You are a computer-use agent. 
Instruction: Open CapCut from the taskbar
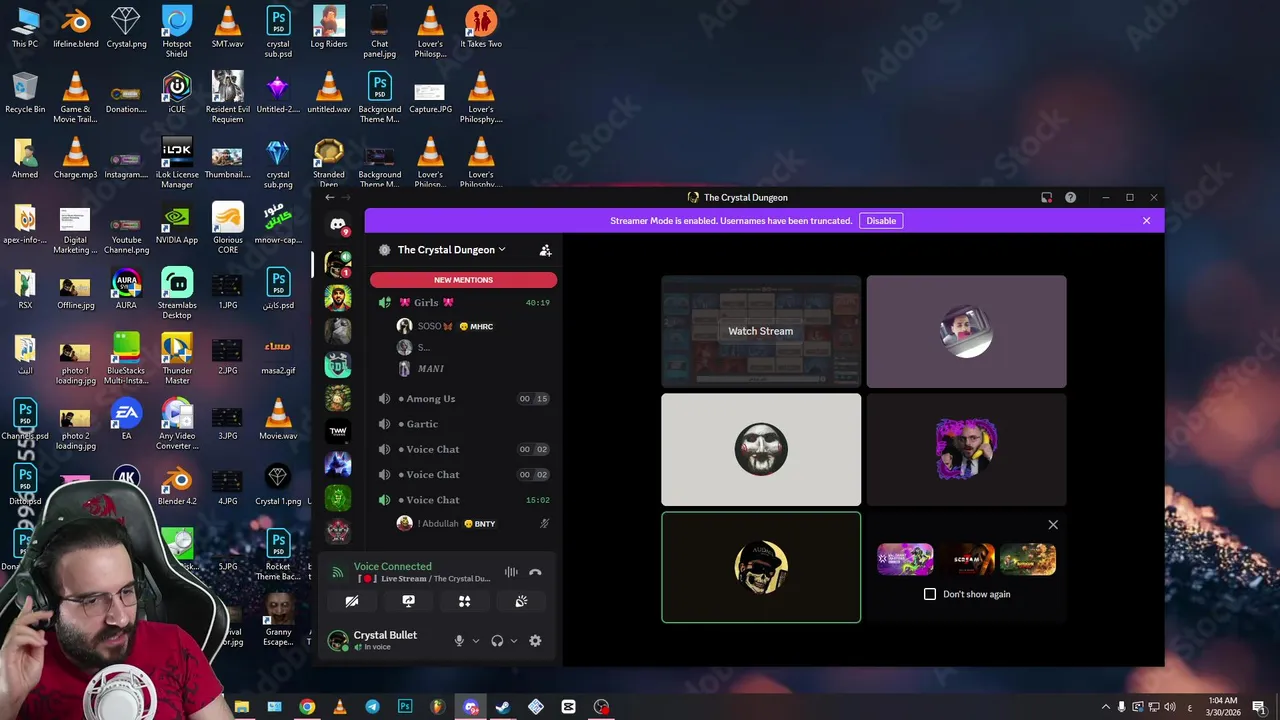click(568, 707)
